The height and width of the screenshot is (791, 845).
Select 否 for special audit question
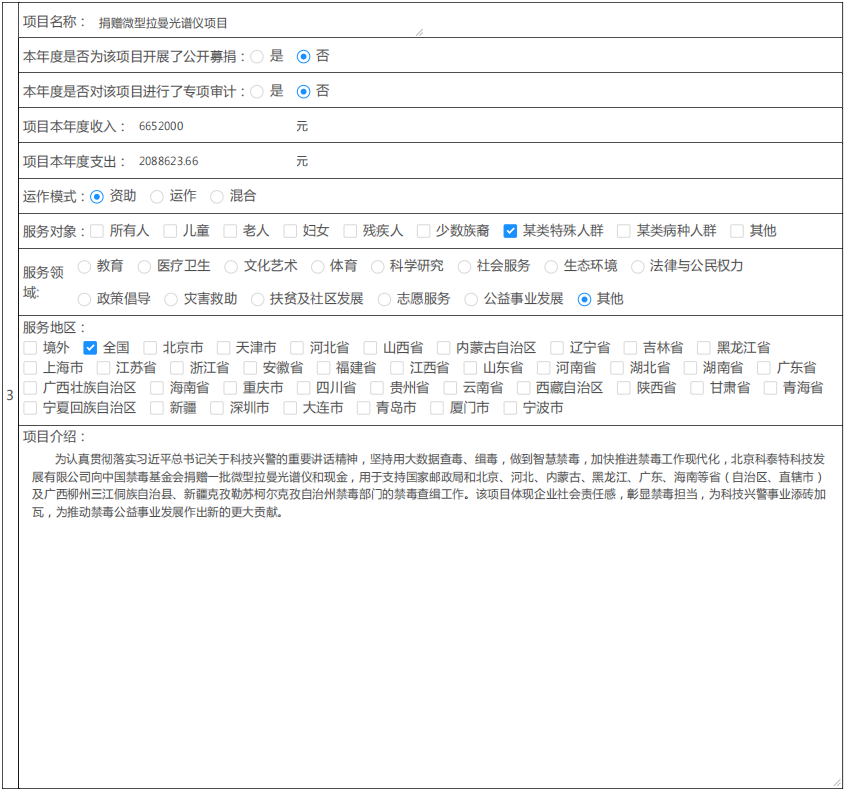(x=304, y=92)
